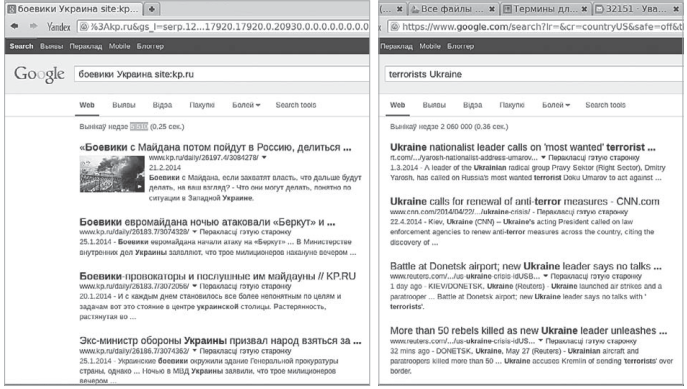Viewport: 687px width, 389px height.
Task: Expand arrow next to reuters.com idUSB result URL
Action: point(545,276)
